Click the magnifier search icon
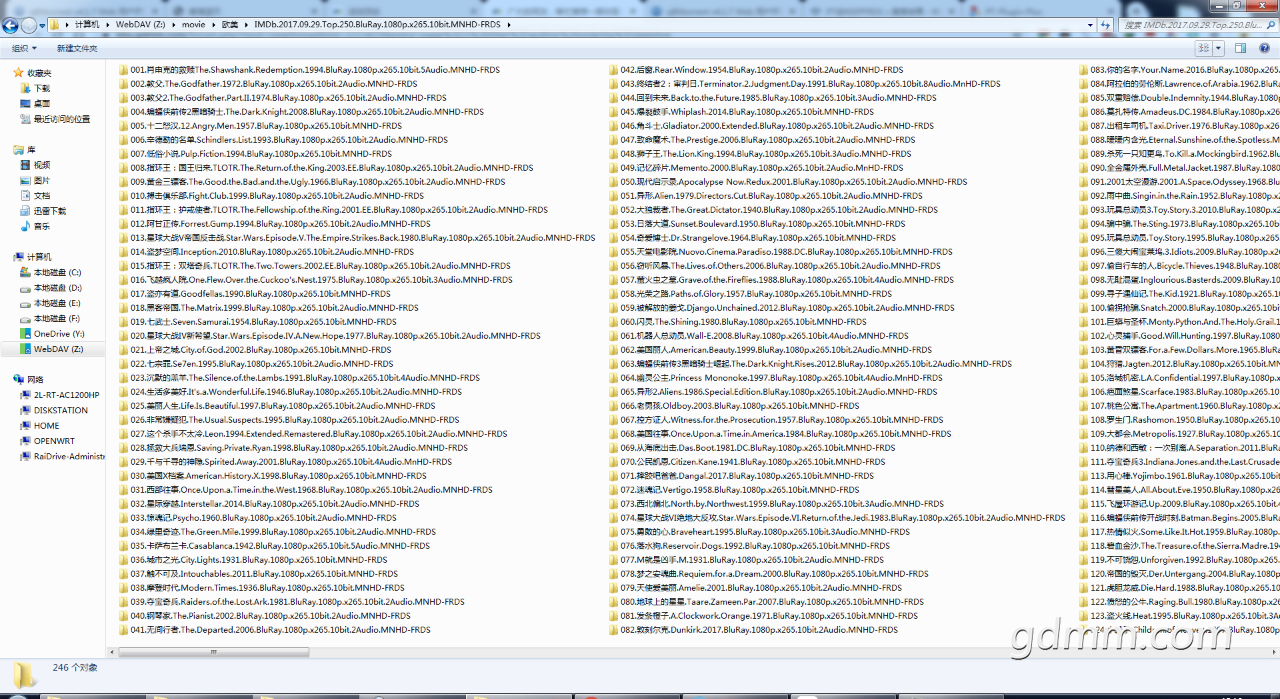Viewport: 1280px width, 699px height. coord(1270,25)
